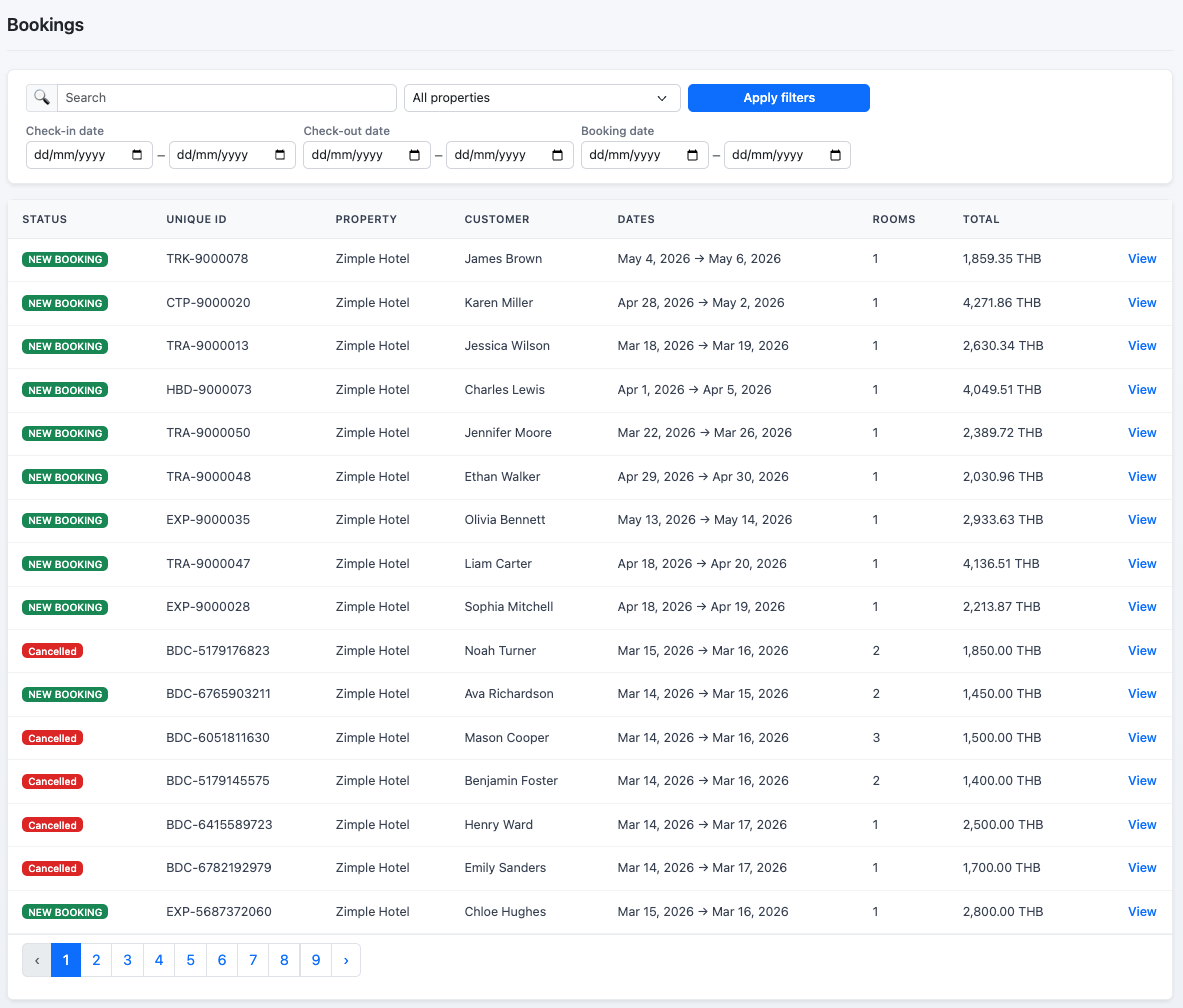Screen dimensions: 1183x1008
Task: View James Brown's booking TRK-9000078
Action: 1141,259
